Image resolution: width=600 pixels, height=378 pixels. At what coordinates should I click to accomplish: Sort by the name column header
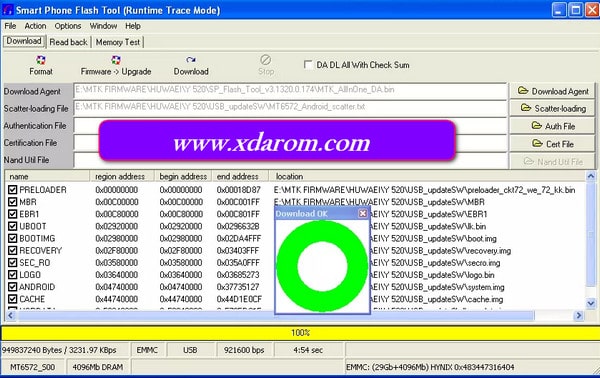click(47, 176)
